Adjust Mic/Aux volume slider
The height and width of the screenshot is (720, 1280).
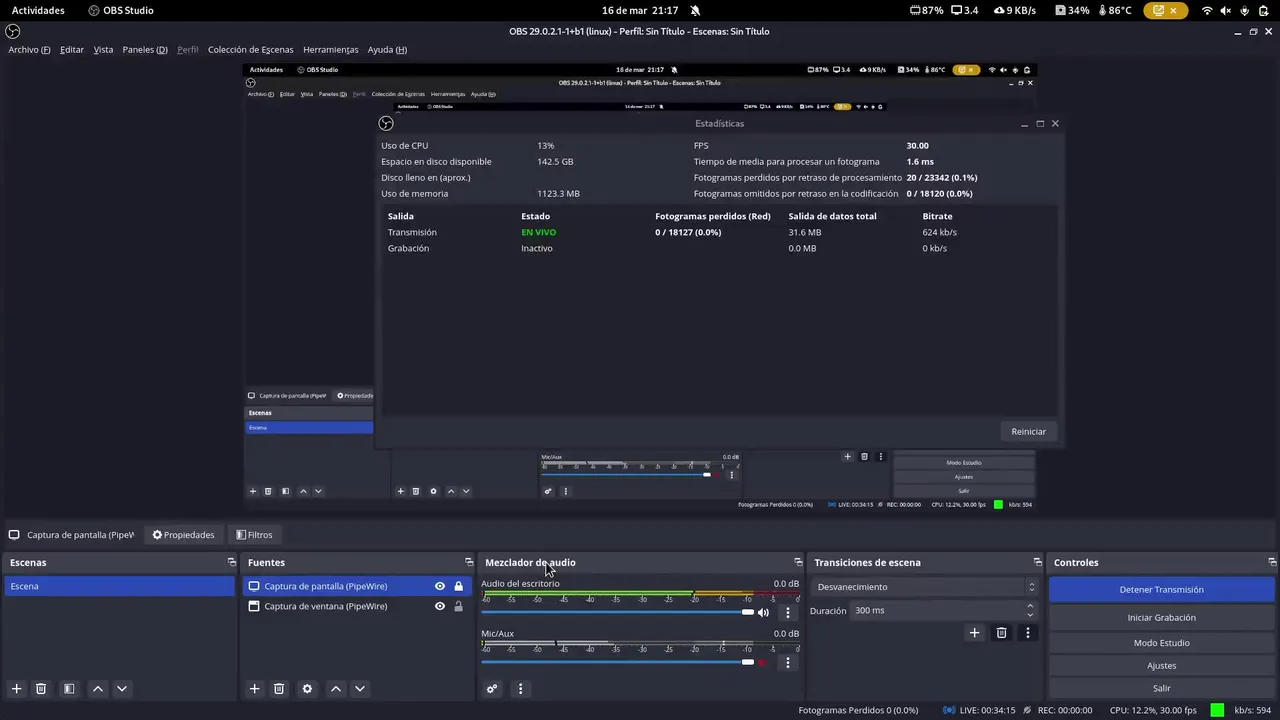click(618, 662)
